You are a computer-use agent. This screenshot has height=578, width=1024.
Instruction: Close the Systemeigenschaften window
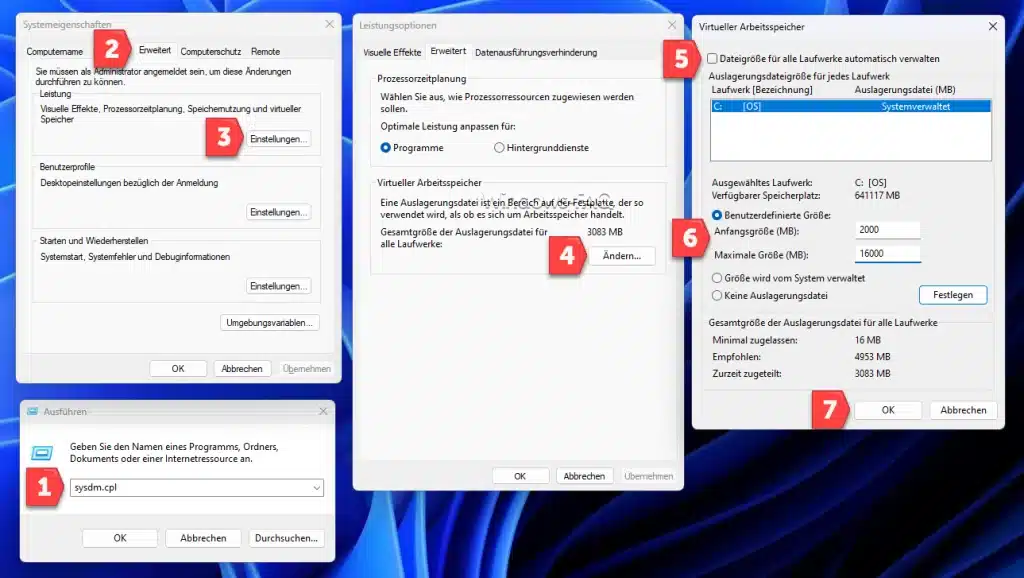pos(329,24)
